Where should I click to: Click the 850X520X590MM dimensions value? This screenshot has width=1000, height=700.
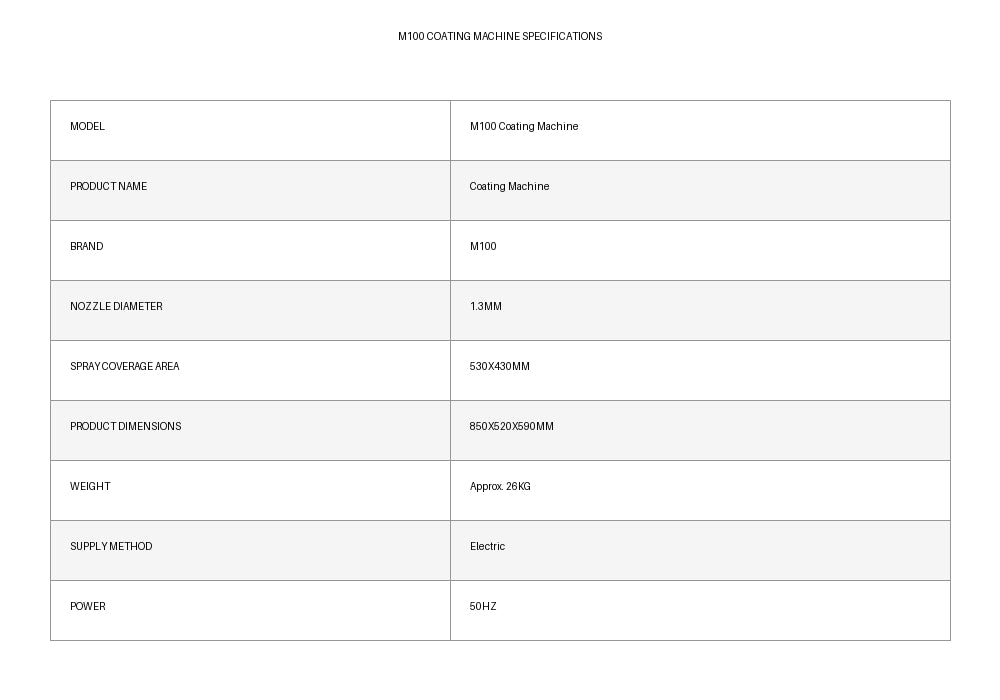[x=511, y=426]
